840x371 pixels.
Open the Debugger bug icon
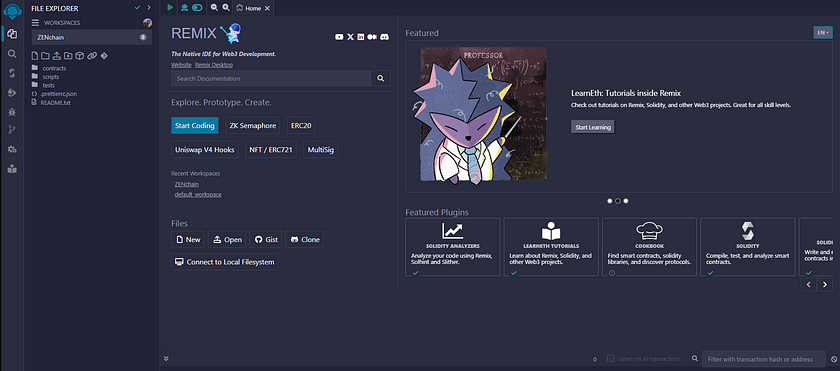tap(12, 112)
